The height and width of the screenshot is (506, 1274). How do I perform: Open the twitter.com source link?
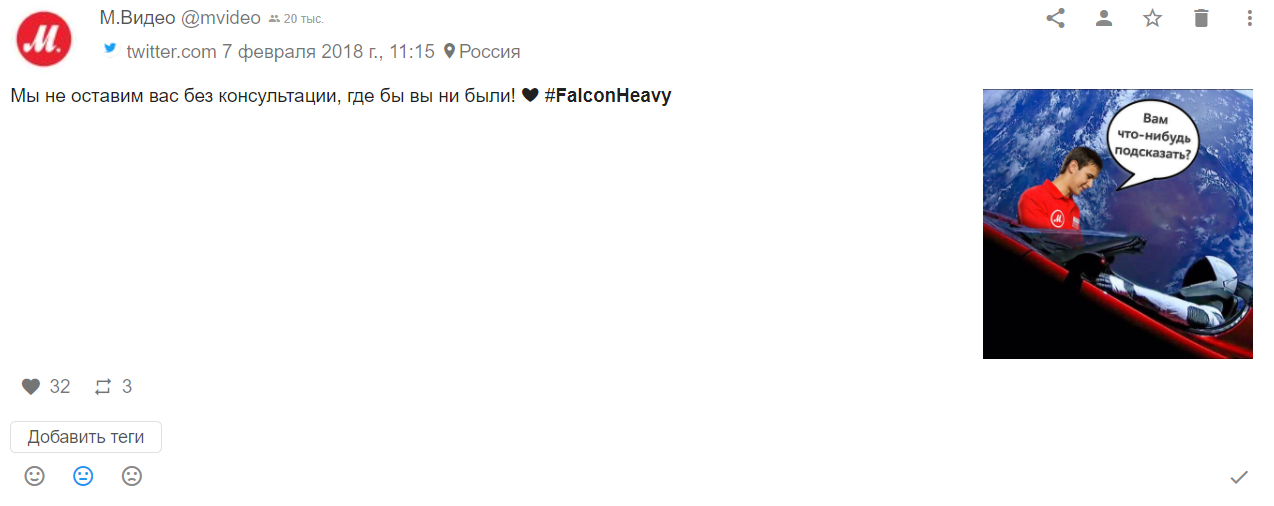point(171,51)
